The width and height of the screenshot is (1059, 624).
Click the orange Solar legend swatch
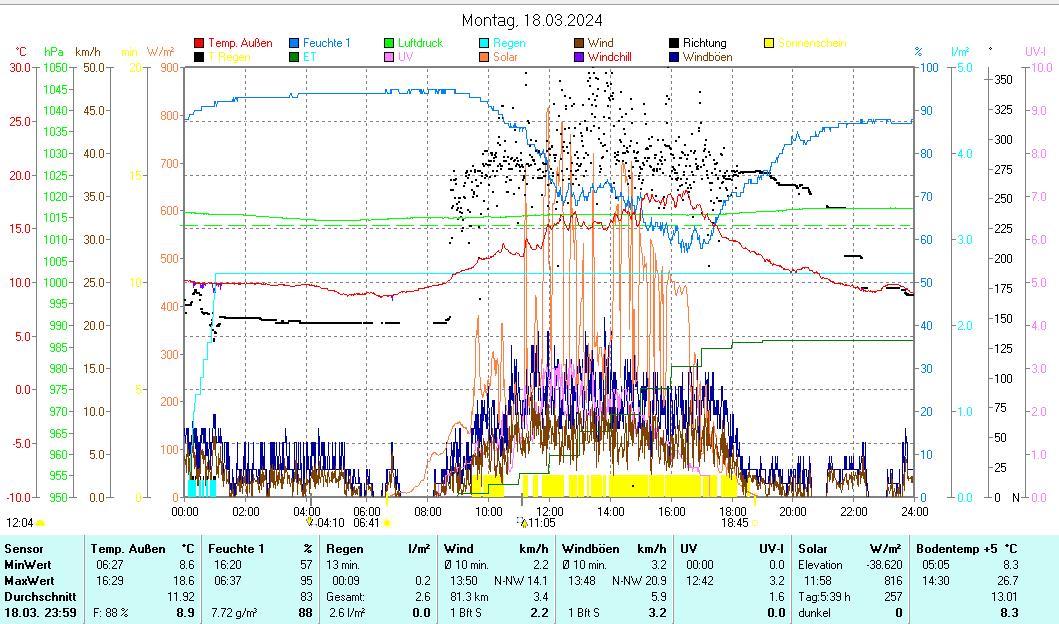(x=484, y=57)
